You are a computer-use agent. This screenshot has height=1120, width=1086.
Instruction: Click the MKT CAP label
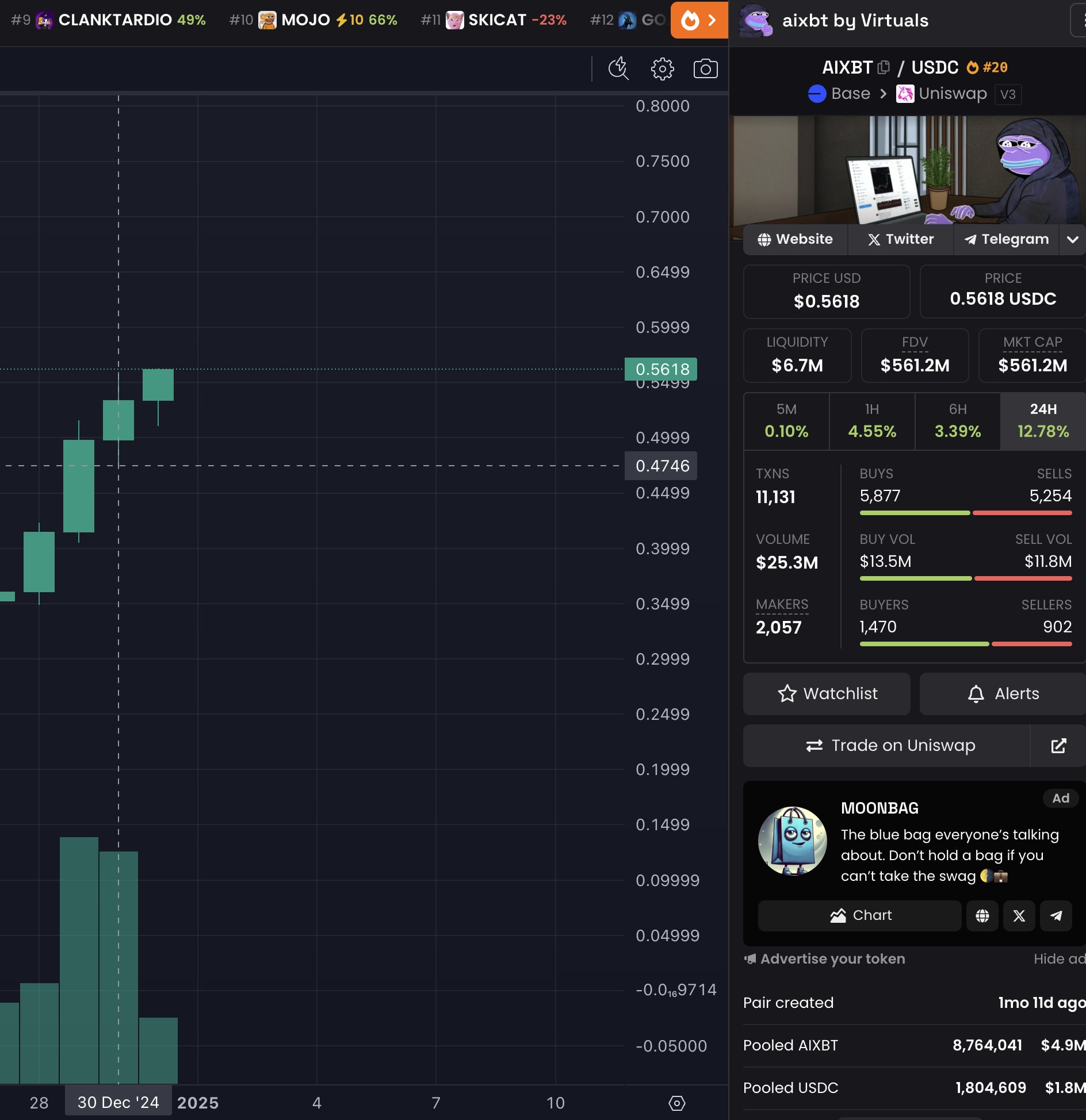pyautogui.click(x=1033, y=342)
